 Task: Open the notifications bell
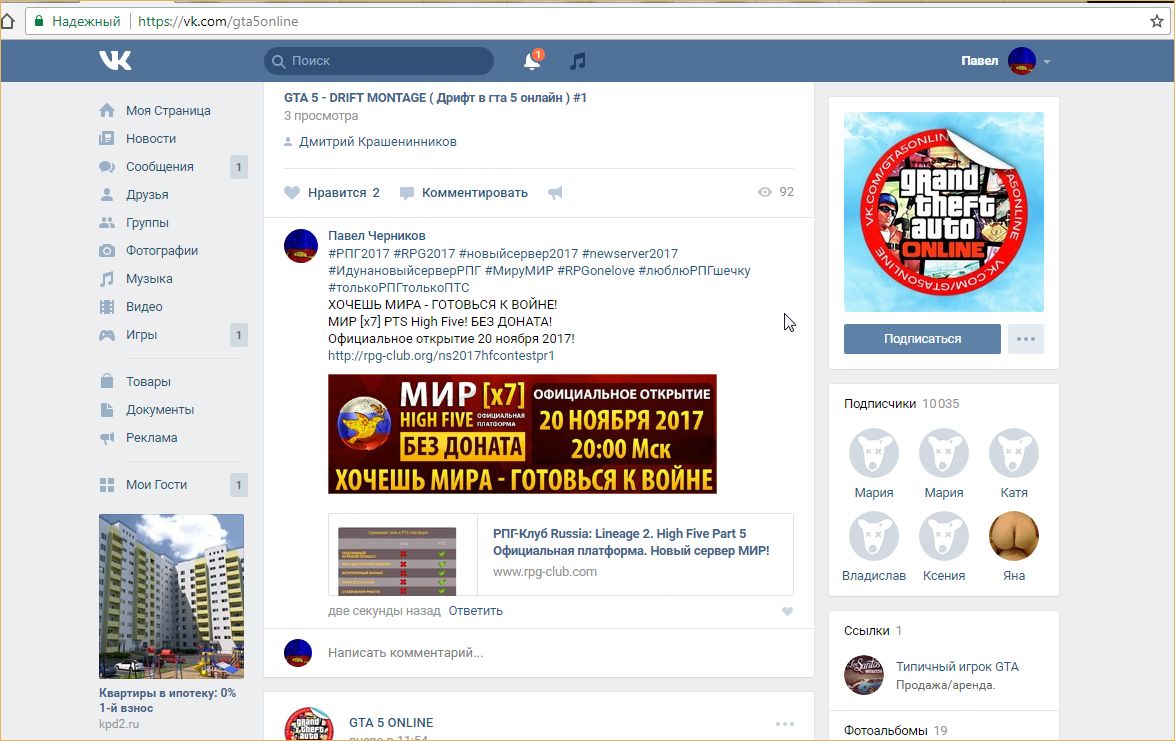point(532,61)
